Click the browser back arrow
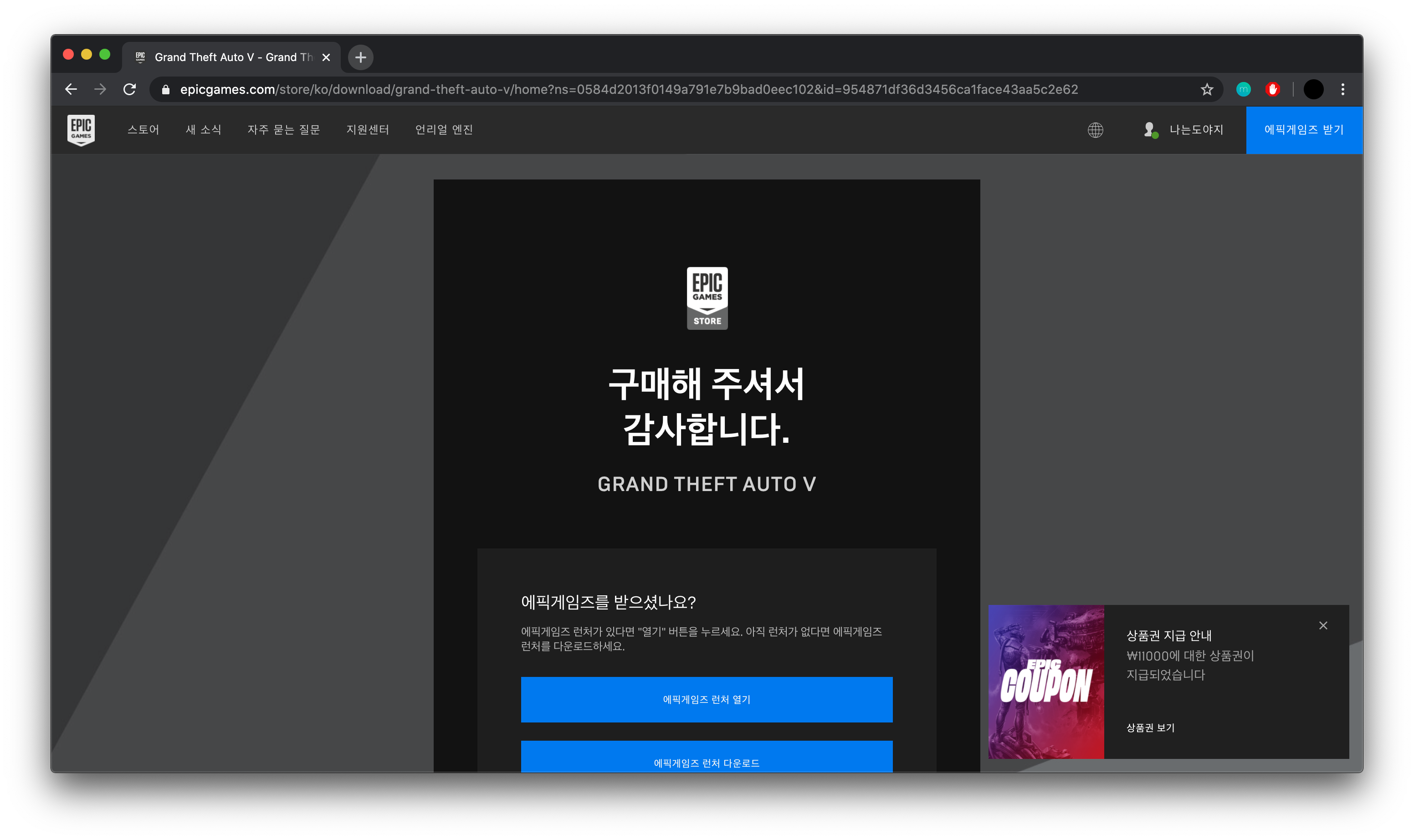 (x=71, y=89)
